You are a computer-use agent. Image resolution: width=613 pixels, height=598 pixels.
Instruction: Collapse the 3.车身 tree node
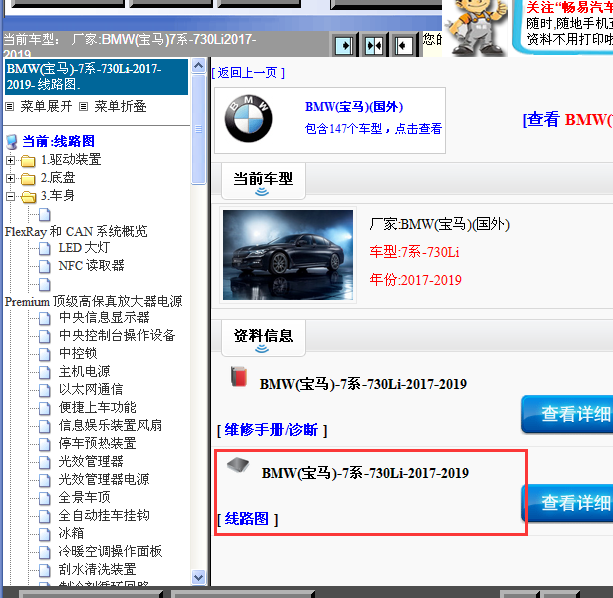(11, 197)
